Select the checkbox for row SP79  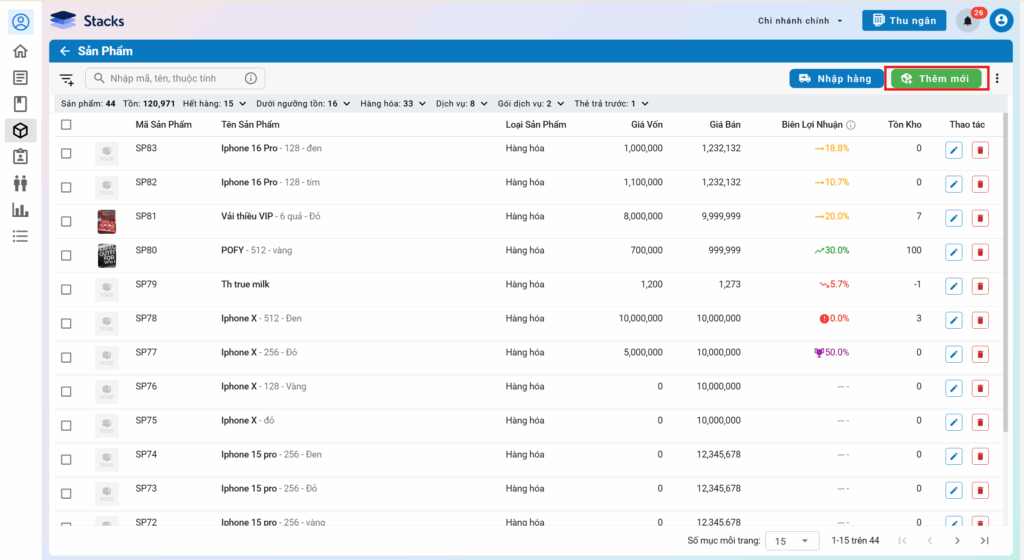tap(66, 289)
